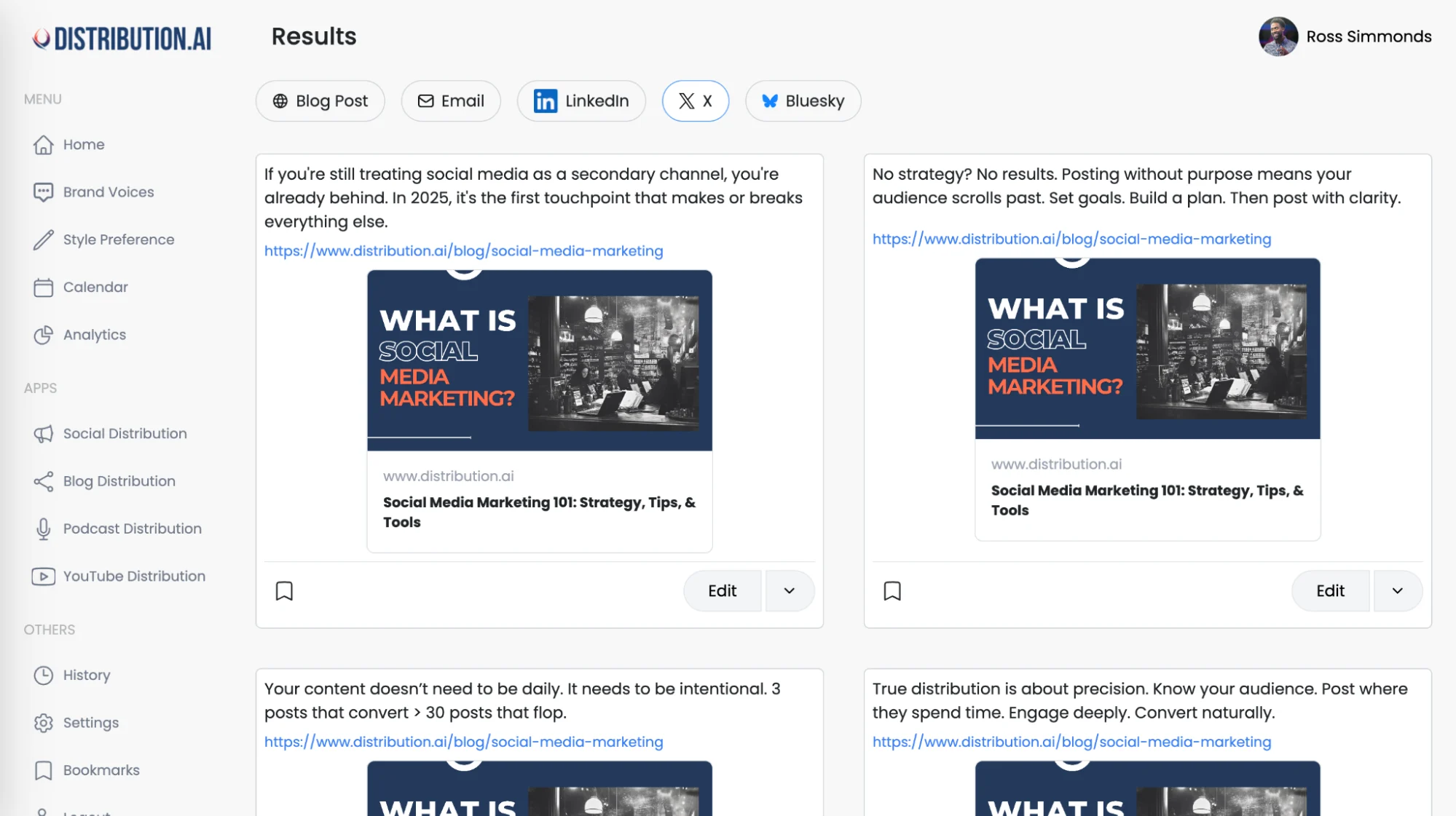Switch to the Blog Post tab
Screen dimensions: 1456x816
click(x=320, y=101)
